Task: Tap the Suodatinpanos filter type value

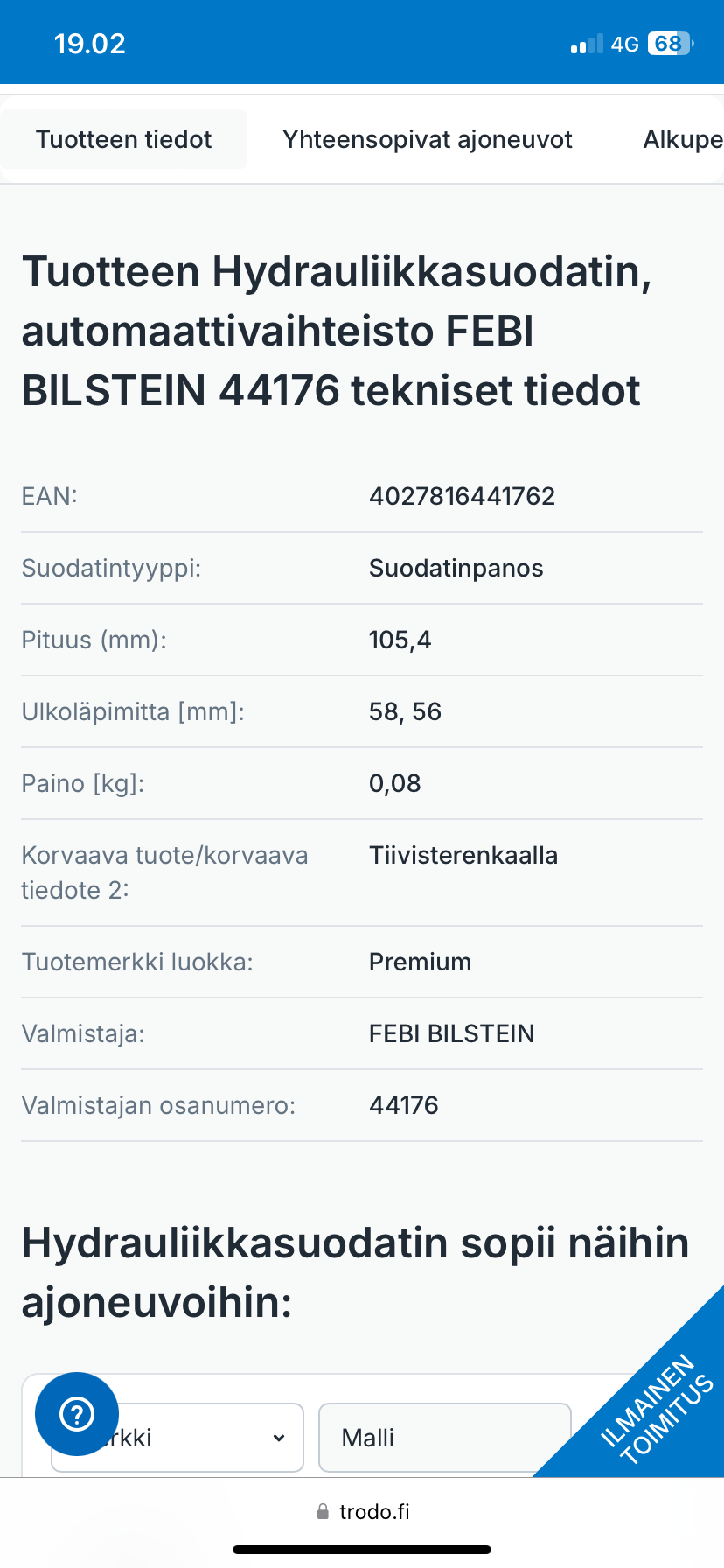Action: (x=456, y=568)
